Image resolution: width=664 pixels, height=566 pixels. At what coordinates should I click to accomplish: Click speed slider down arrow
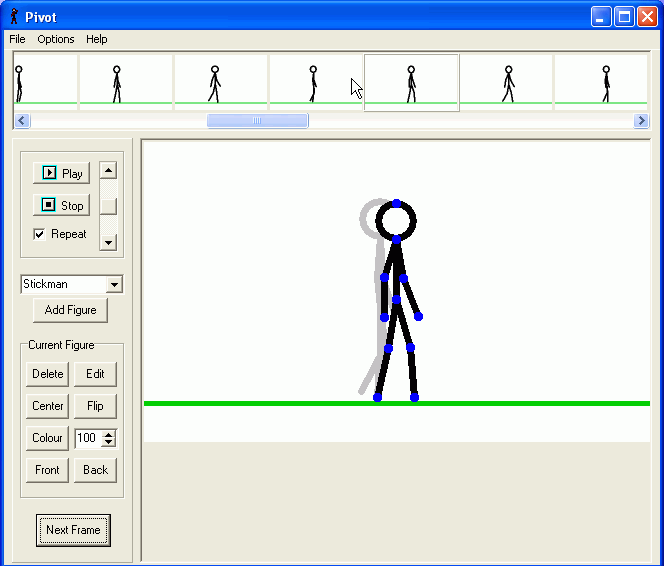coord(109,241)
